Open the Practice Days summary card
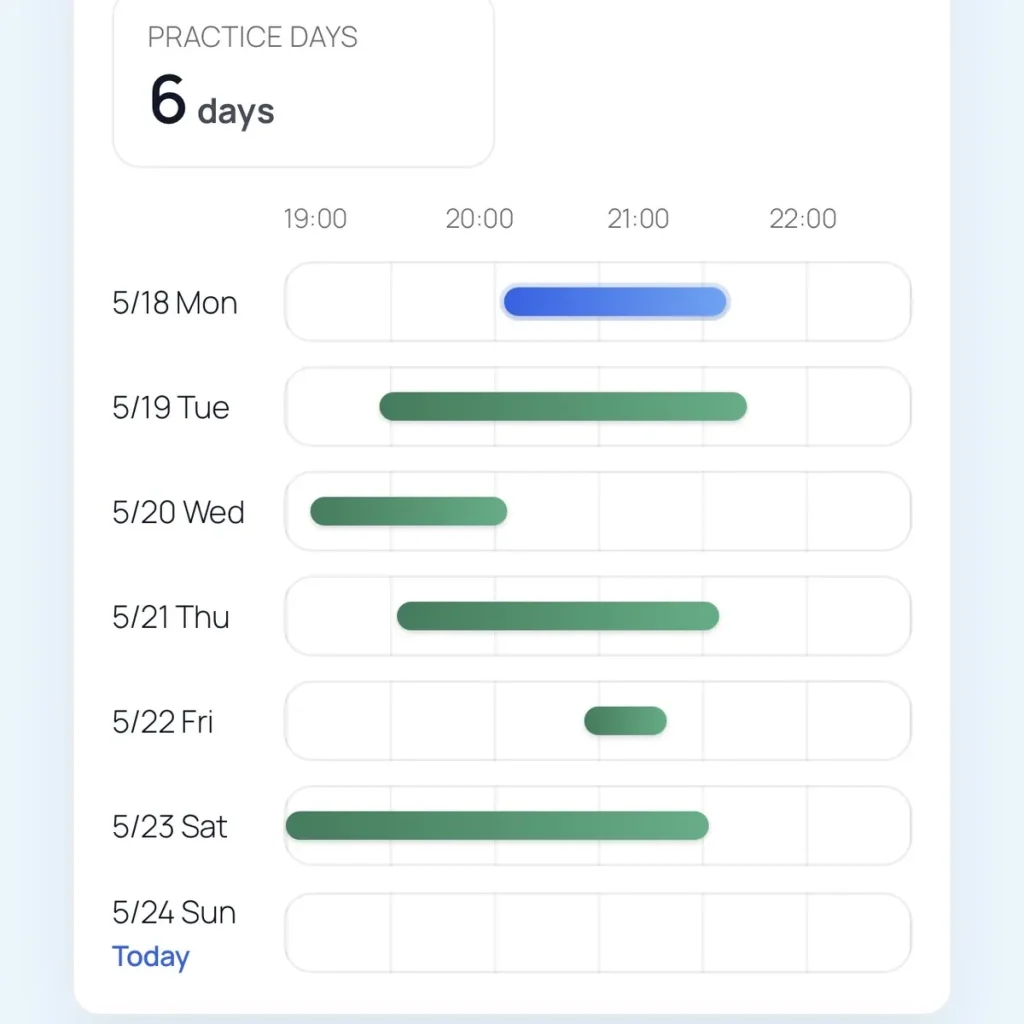 point(304,83)
